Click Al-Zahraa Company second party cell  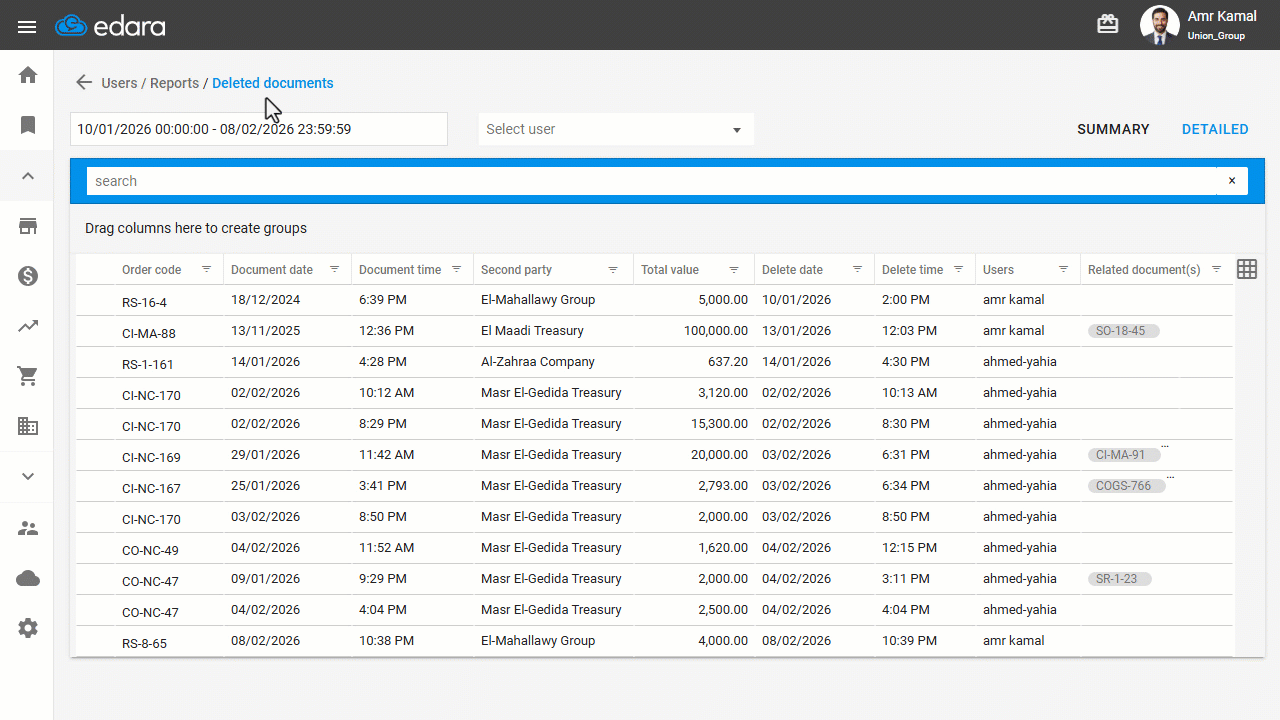pos(538,362)
